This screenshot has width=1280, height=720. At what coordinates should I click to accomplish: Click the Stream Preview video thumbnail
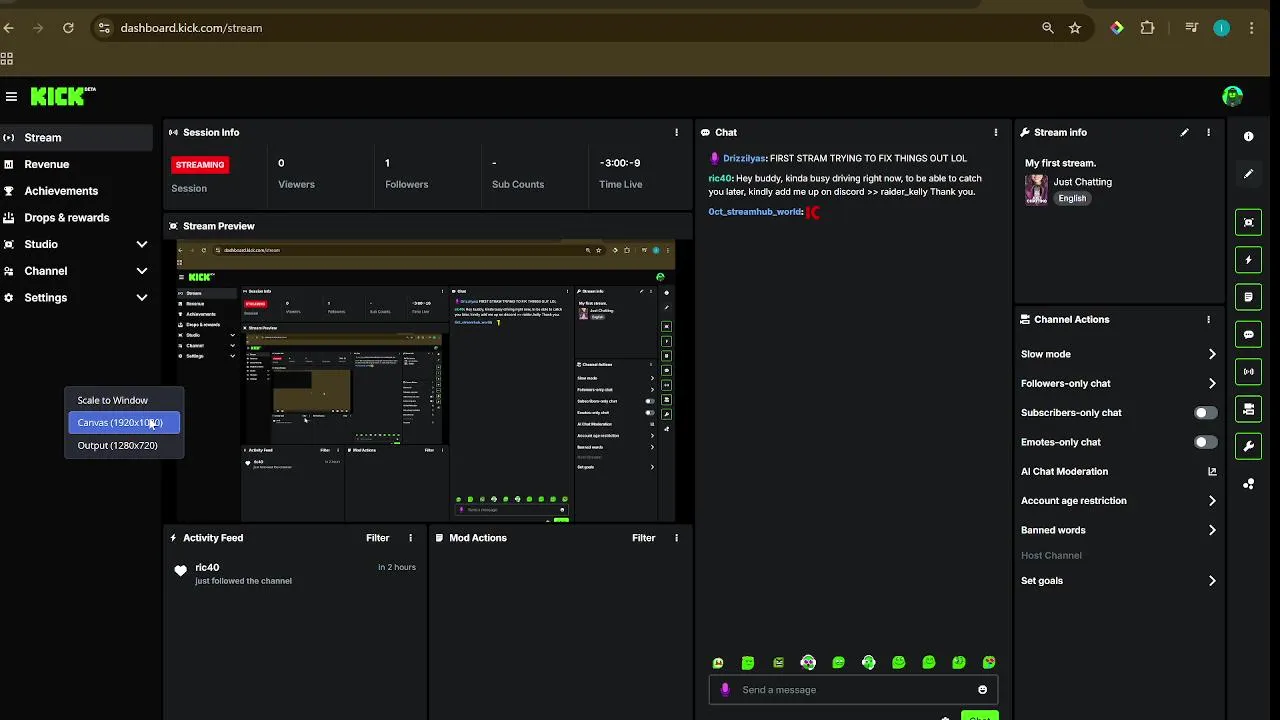click(427, 380)
